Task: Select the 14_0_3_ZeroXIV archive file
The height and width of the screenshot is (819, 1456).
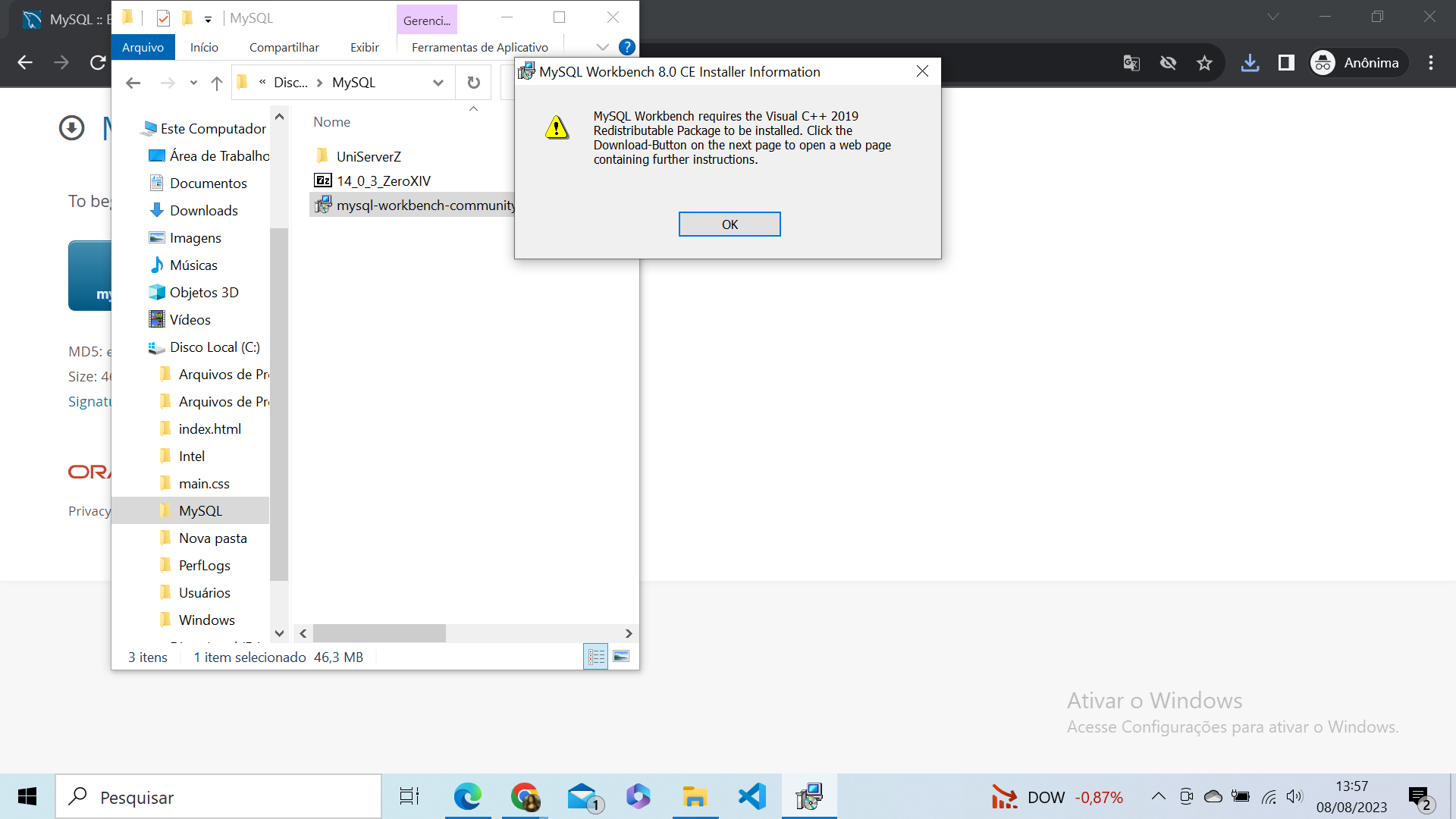Action: pos(384,180)
